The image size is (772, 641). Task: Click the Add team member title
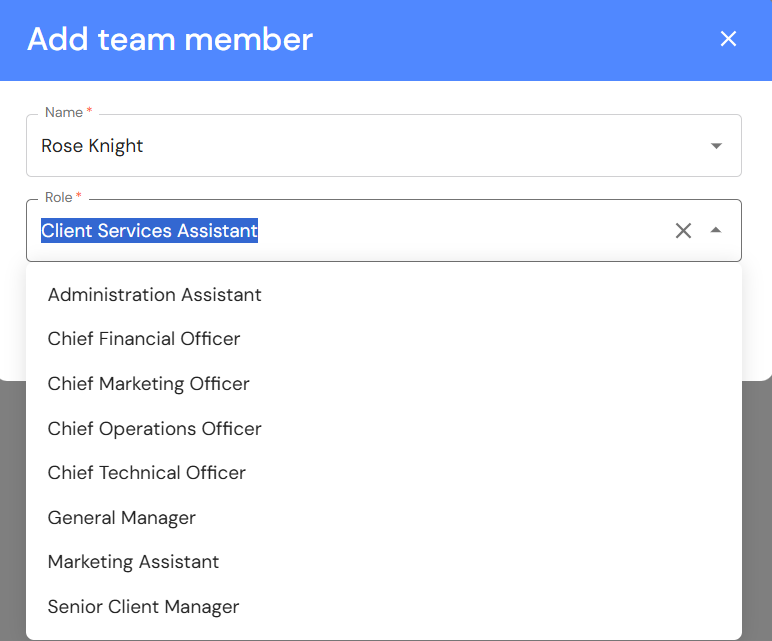click(170, 39)
